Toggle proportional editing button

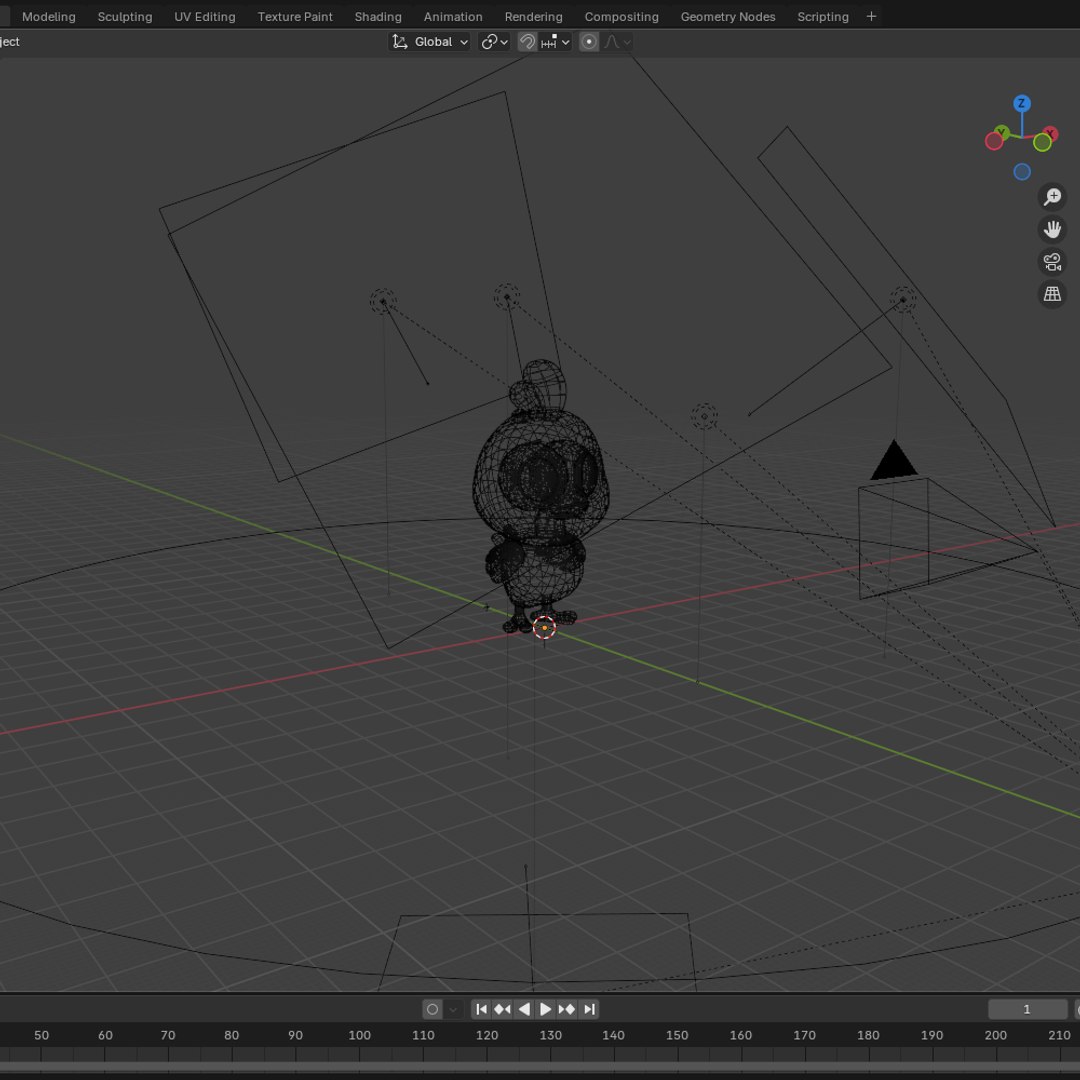click(589, 42)
